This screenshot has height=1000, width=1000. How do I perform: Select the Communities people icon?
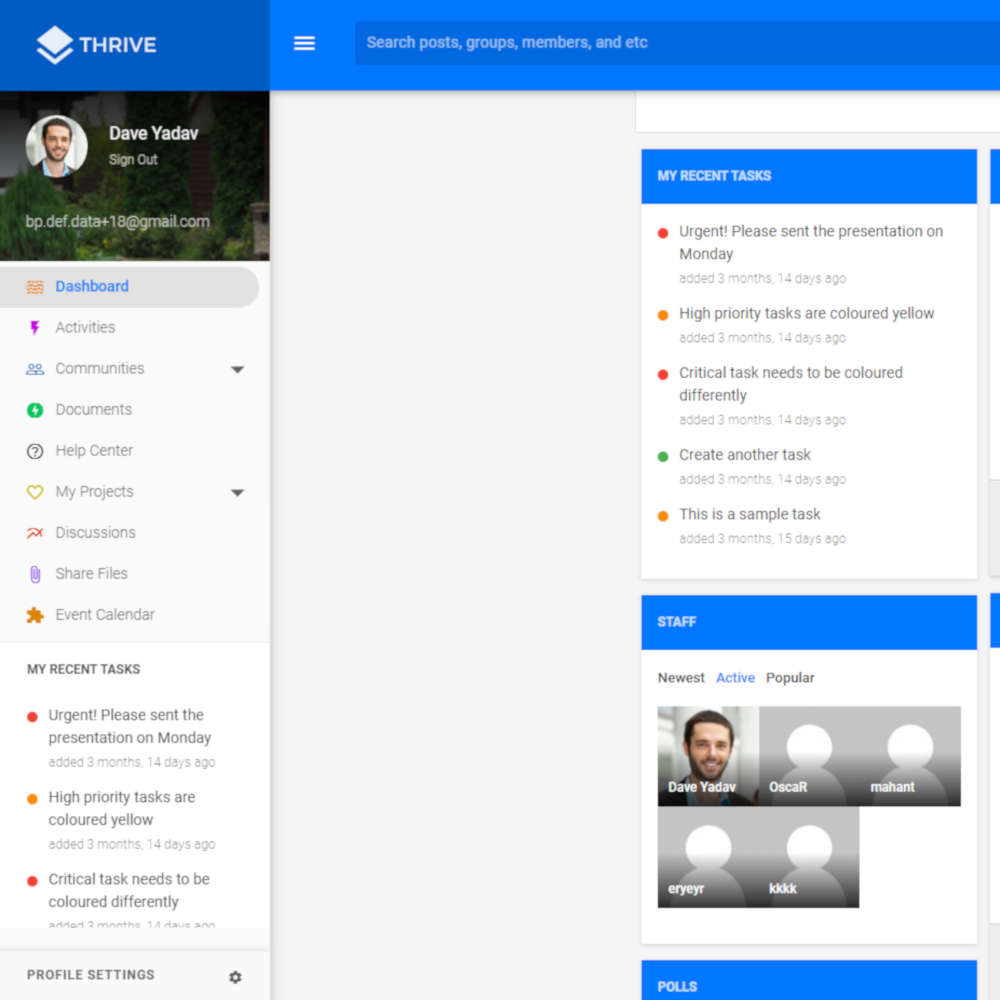point(34,368)
